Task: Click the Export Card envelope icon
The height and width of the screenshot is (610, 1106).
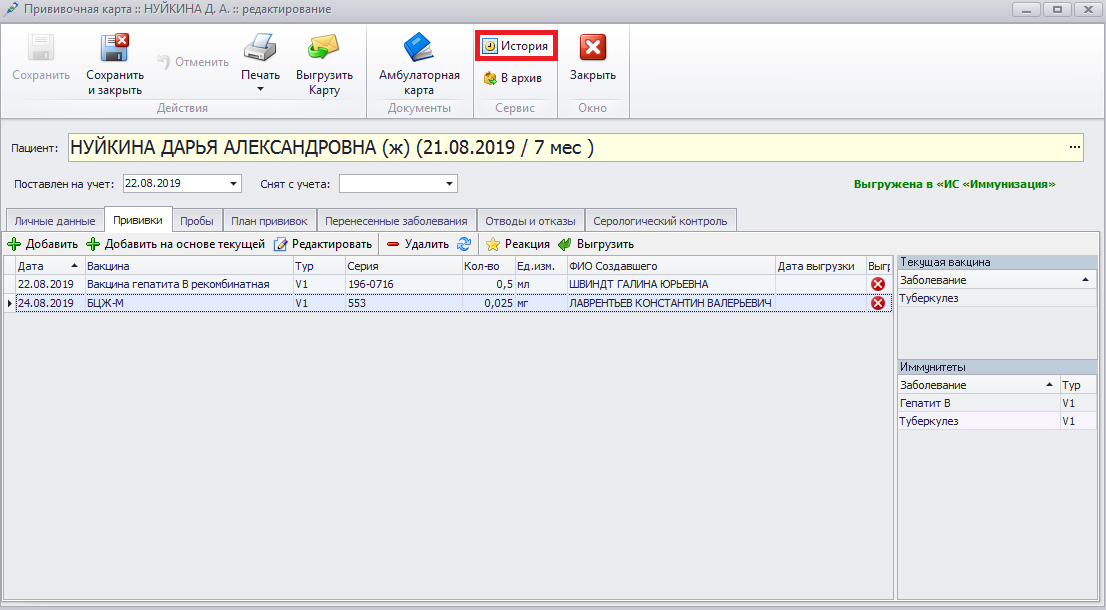Action: pyautogui.click(x=324, y=48)
